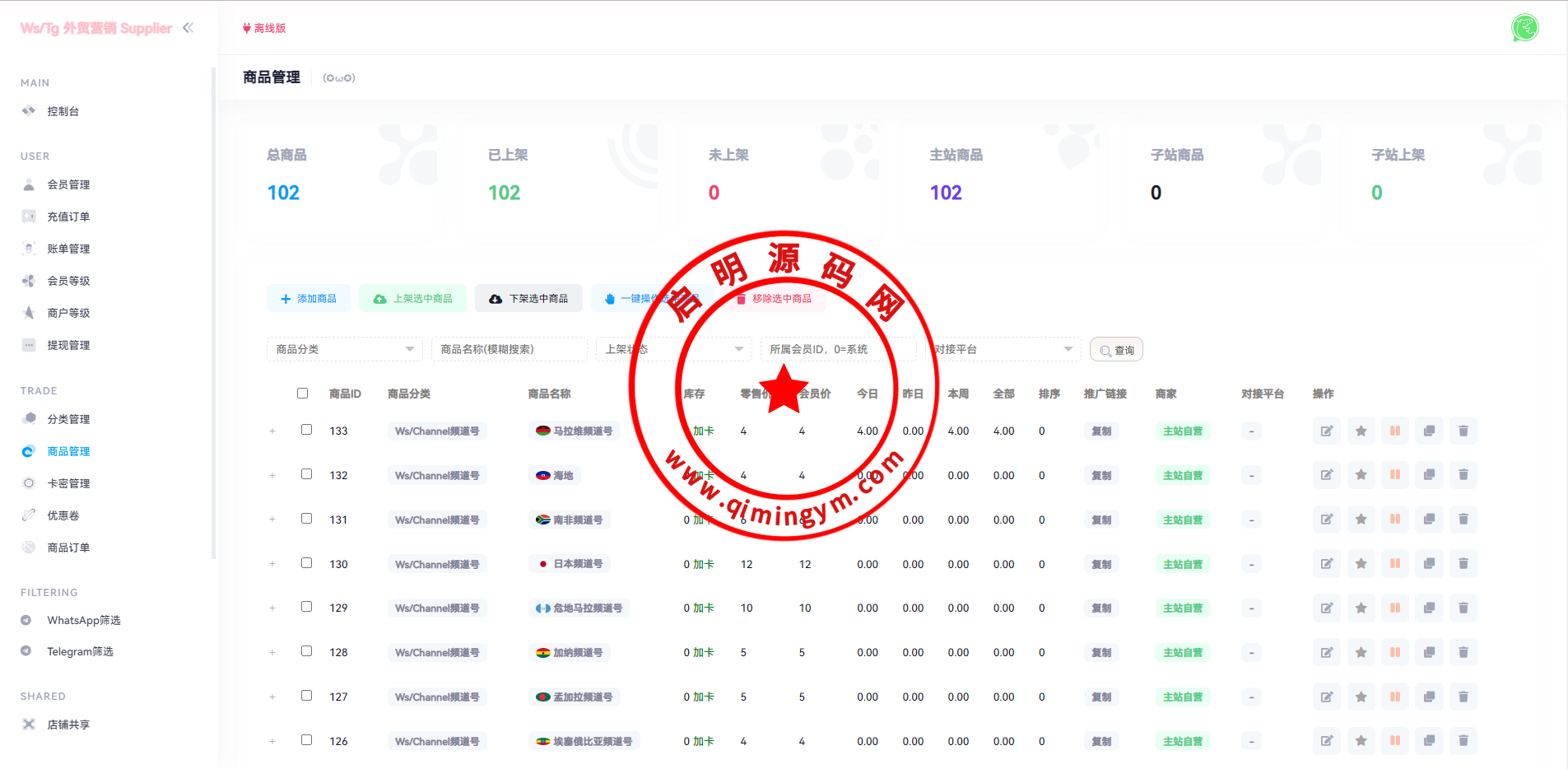
Task: Collapse the sidebar with double-chevron icon
Action: pyautogui.click(x=188, y=28)
